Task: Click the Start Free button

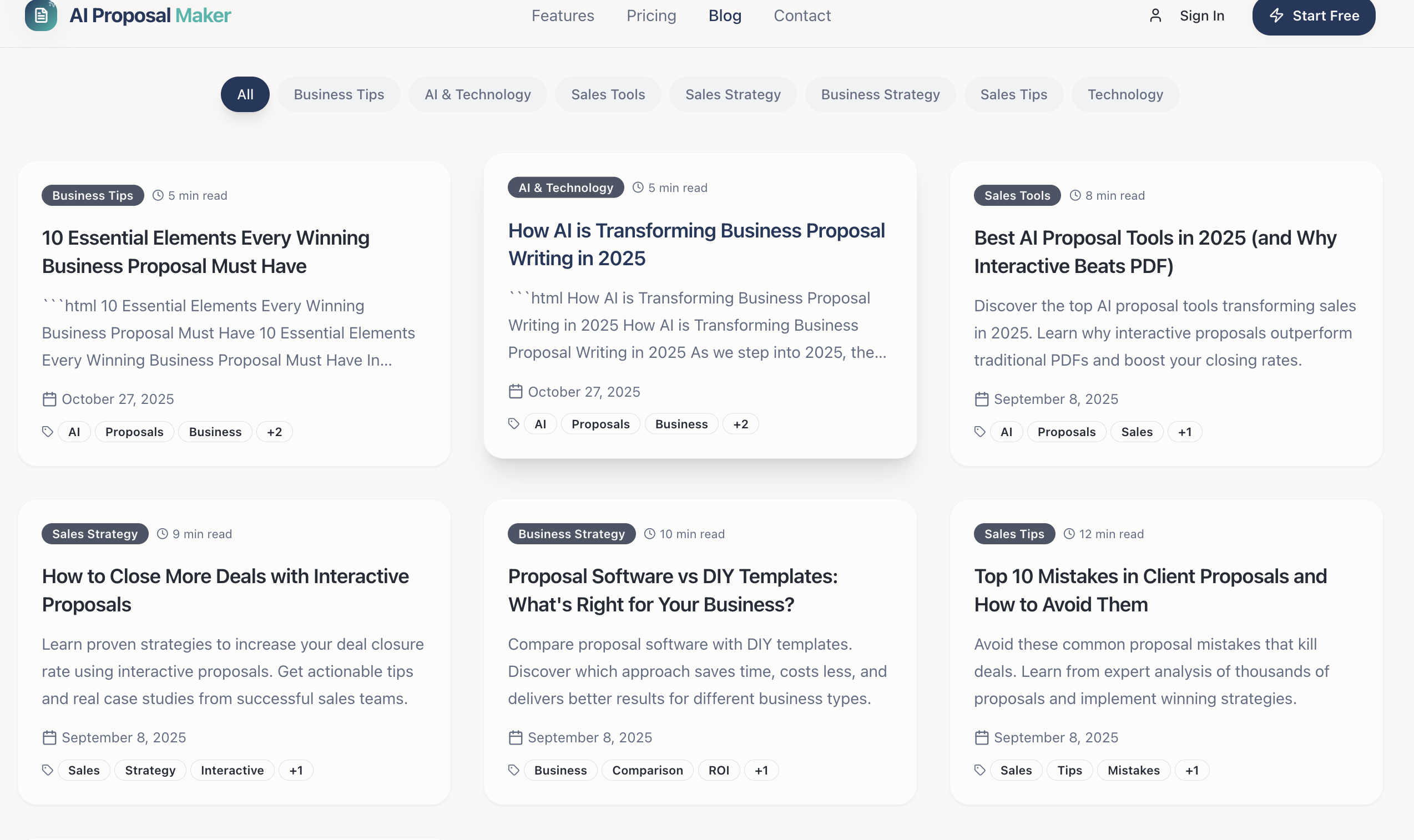Action: 1313,16
